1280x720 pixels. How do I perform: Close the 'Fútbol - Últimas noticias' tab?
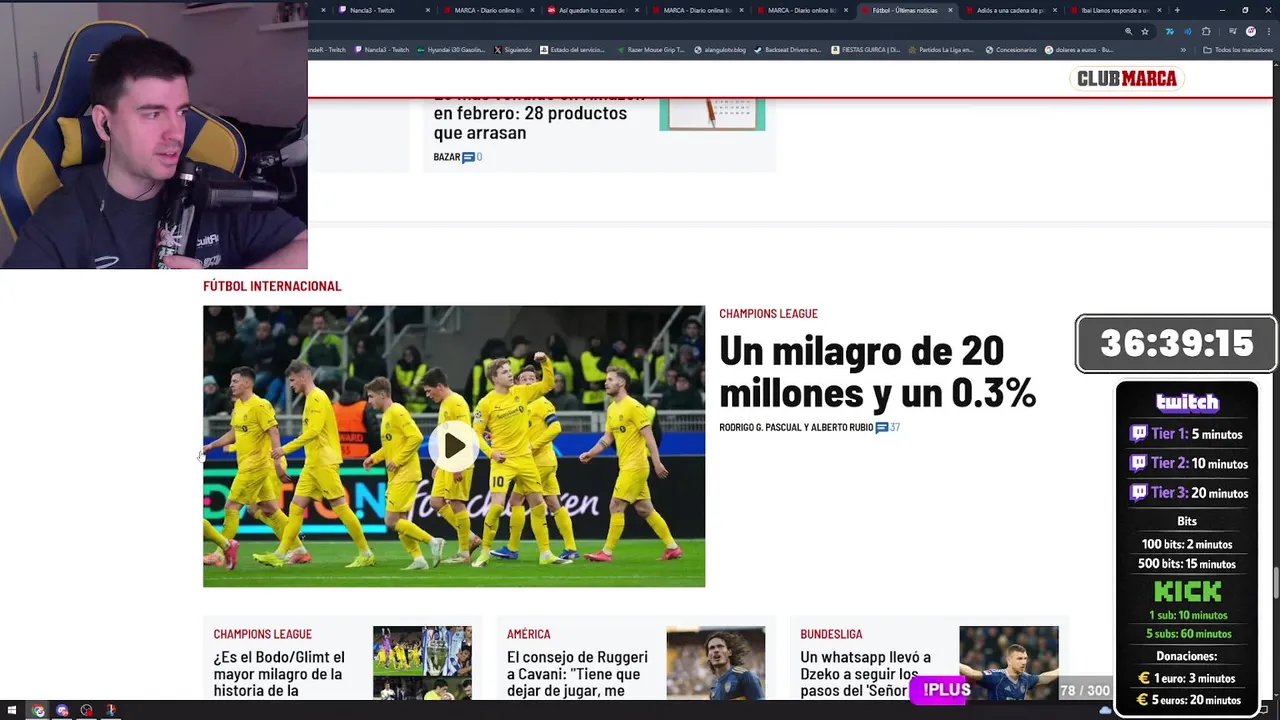coord(950,10)
